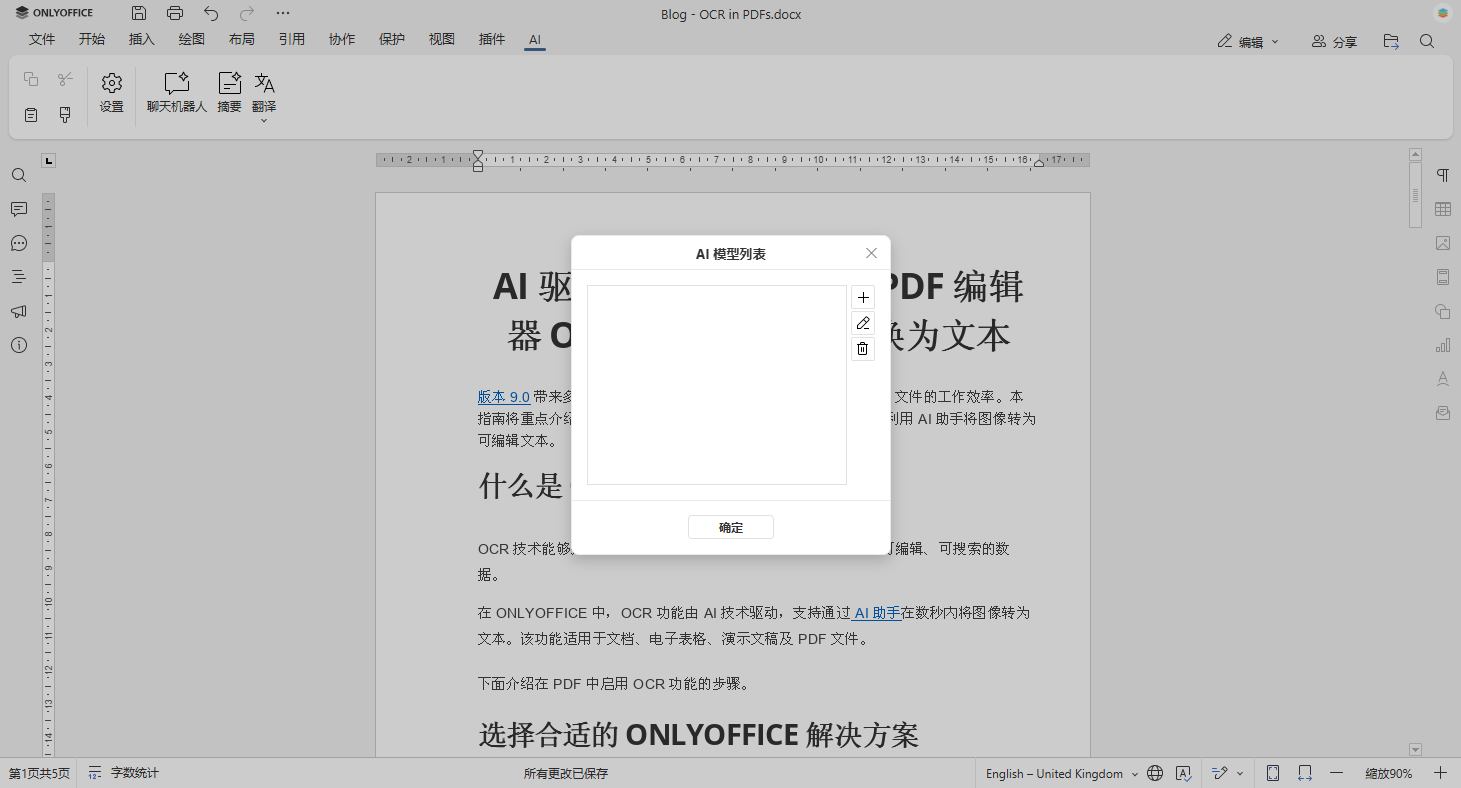The width and height of the screenshot is (1461, 788).
Task: Open the Editing mode (编辑) dropdown
Action: (1248, 41)
